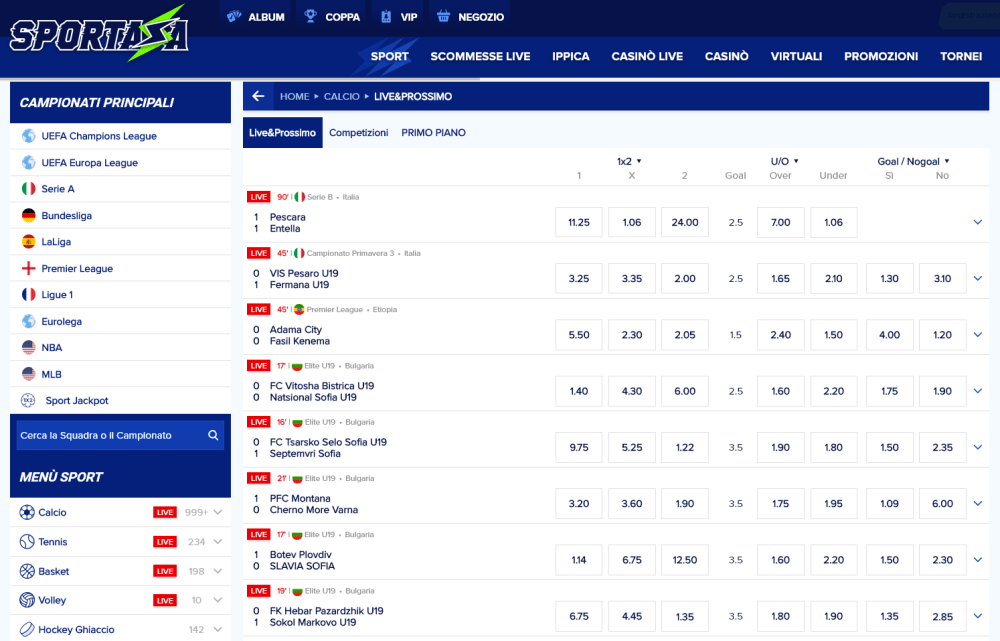Click the UEFA Champions League globe icon
Screen dimensions: 1000x641
[29, 136]
